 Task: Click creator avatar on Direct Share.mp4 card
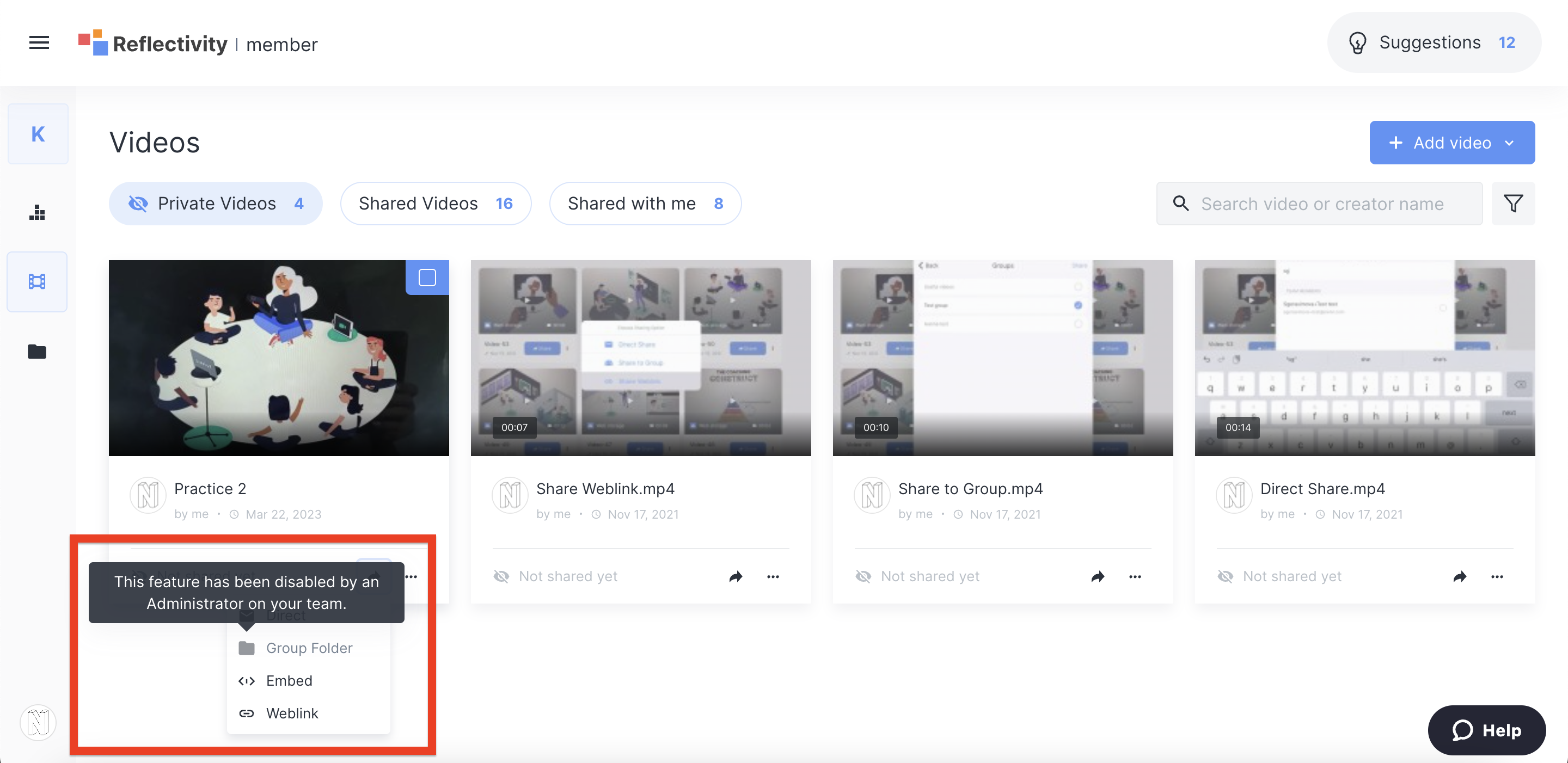(1234, 495)
